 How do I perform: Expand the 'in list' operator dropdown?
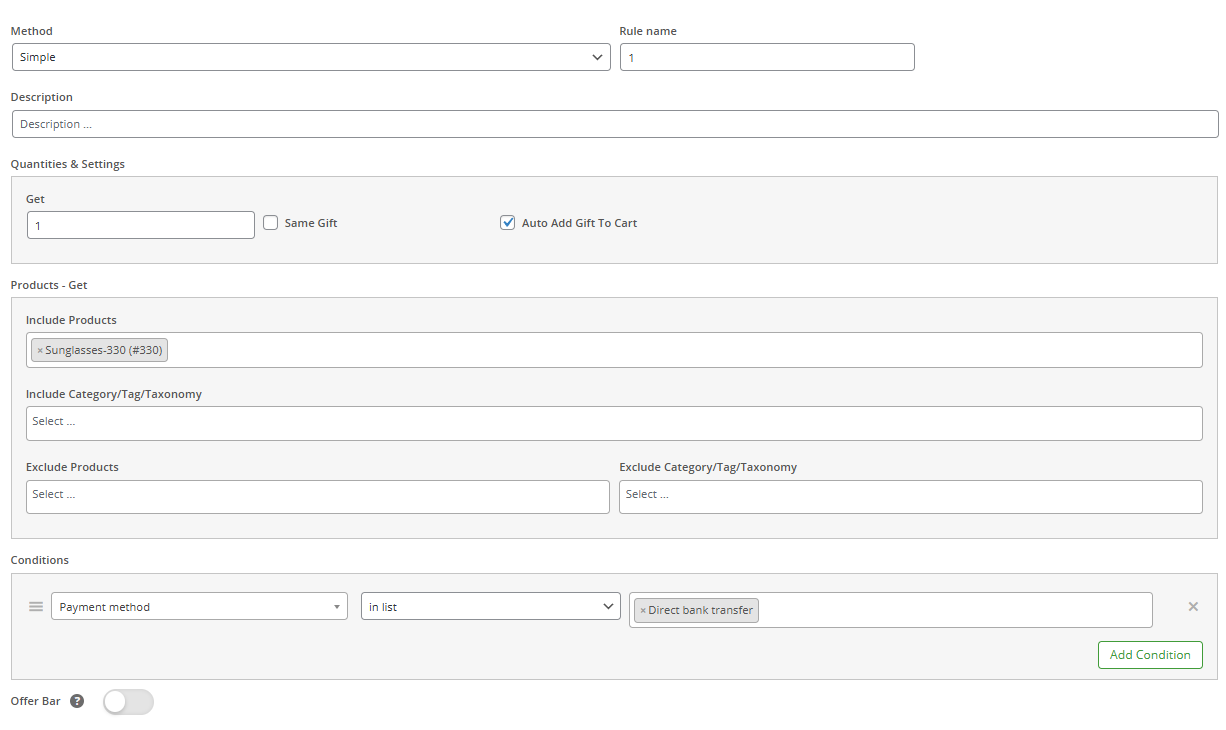click(x=490, y=607)
